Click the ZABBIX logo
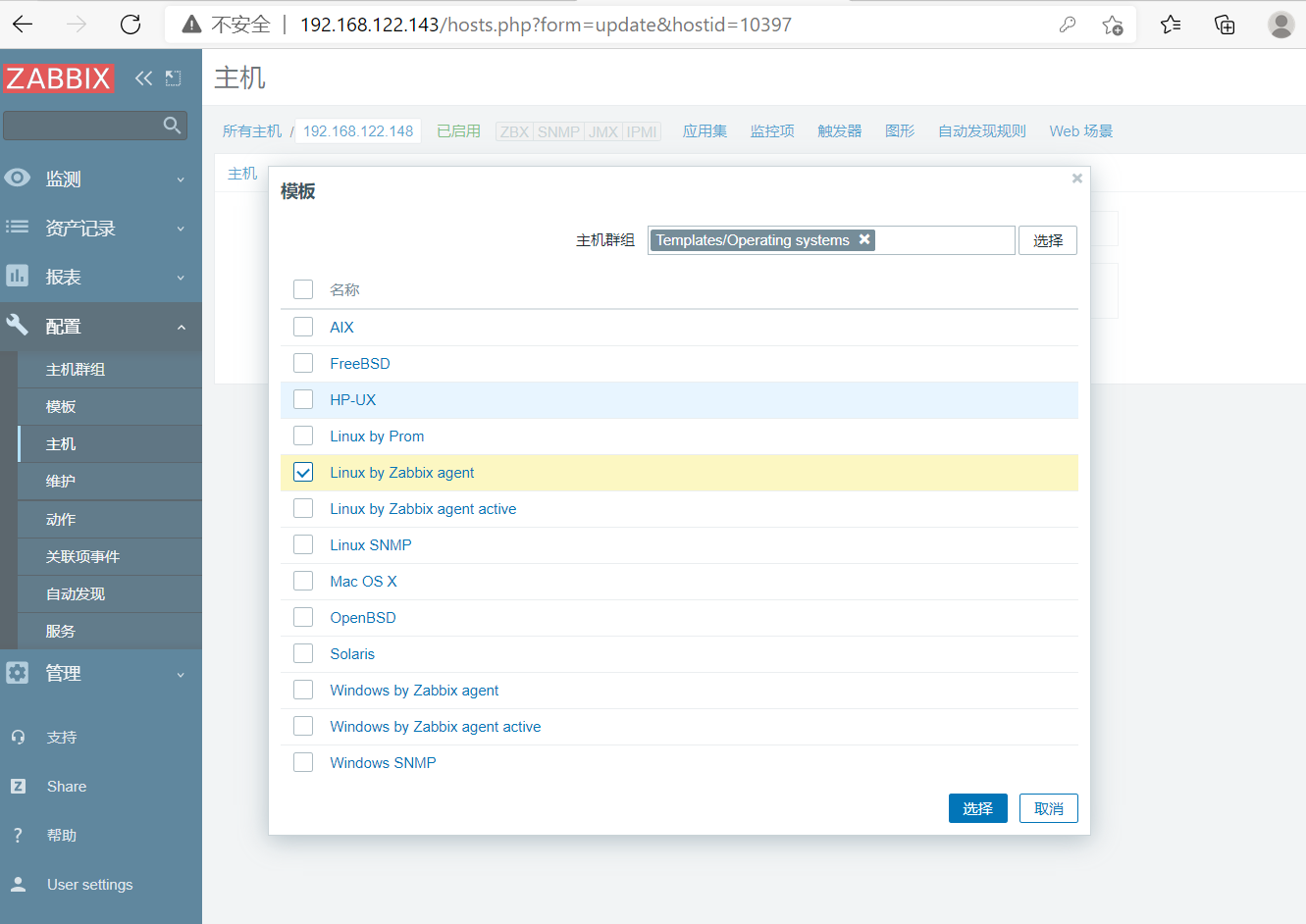Viewport: 1306px width, 924px height. pyautogui.click(x=59, y=78)
